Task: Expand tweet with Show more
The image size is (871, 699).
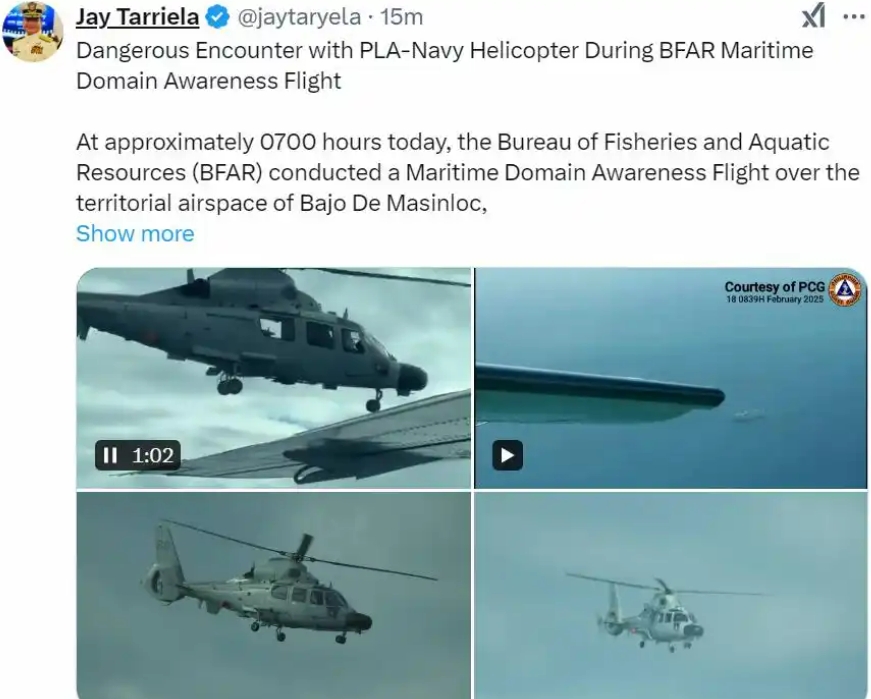Action: tap(135, 233)
